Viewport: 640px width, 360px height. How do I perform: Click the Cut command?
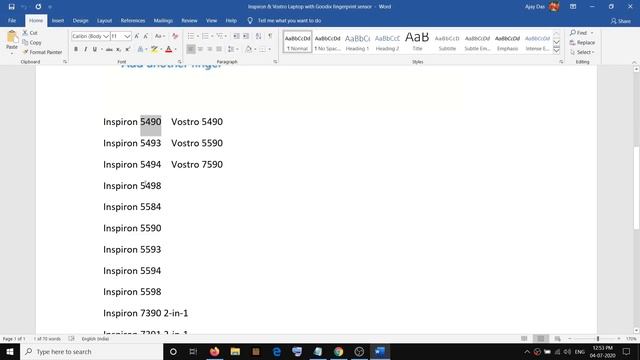[x=30, y=33]
